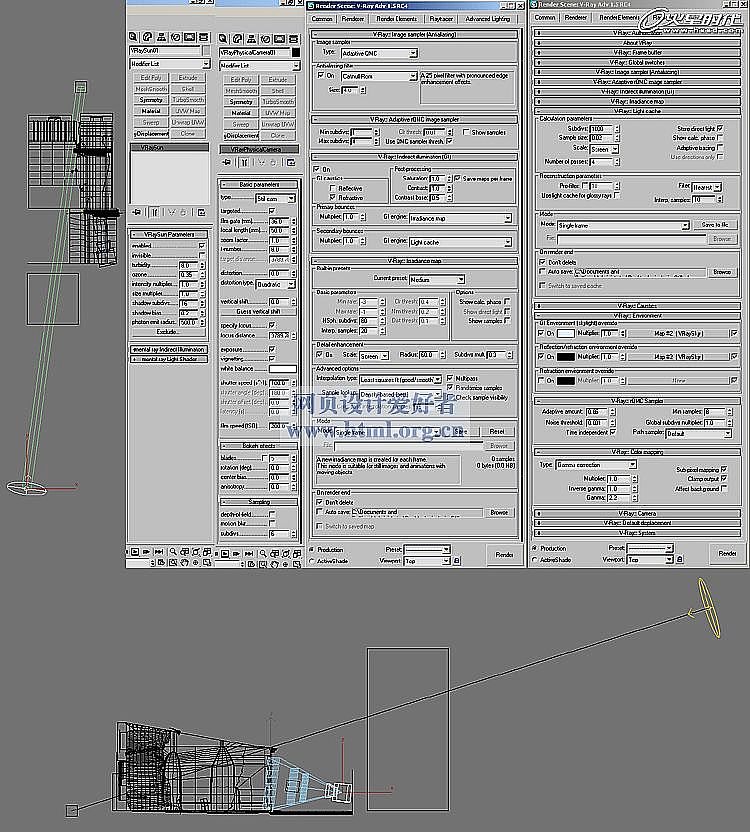The width and height of the screenshot is (750, 832).
Task: Click Pin Stack icon under VRayPhysicalCamera stack
Action: click(x=227, y=162)
